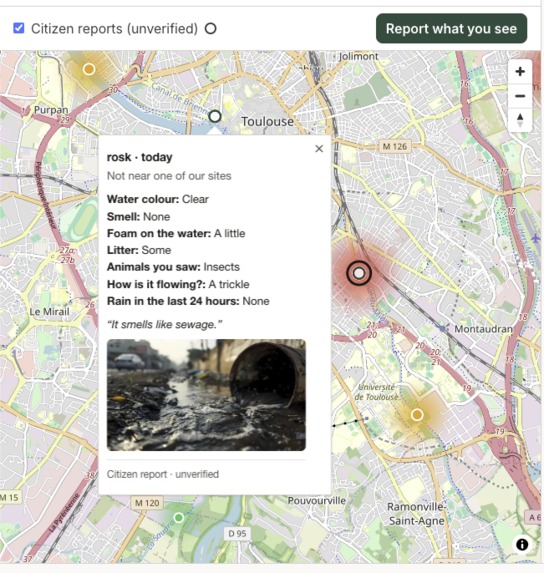Click the Toulouse city label on map
The height and width of the screenshot is (573, 544).
[x=267, y=122]
